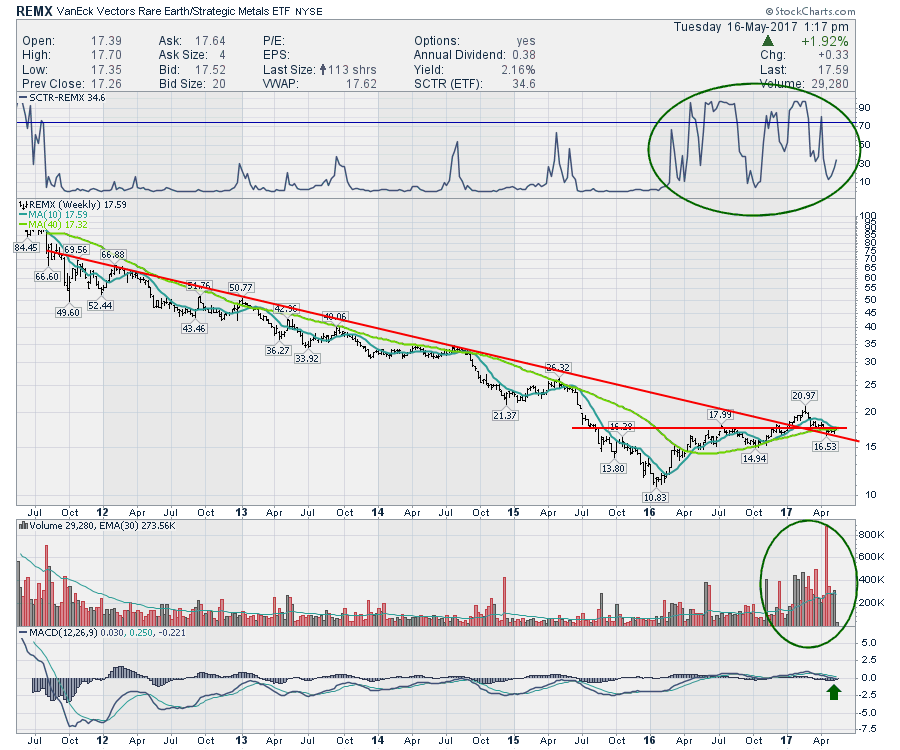
Task: Click the SCTR (ETF) value 34.6 in header
Action: click(x=524, y=84)
